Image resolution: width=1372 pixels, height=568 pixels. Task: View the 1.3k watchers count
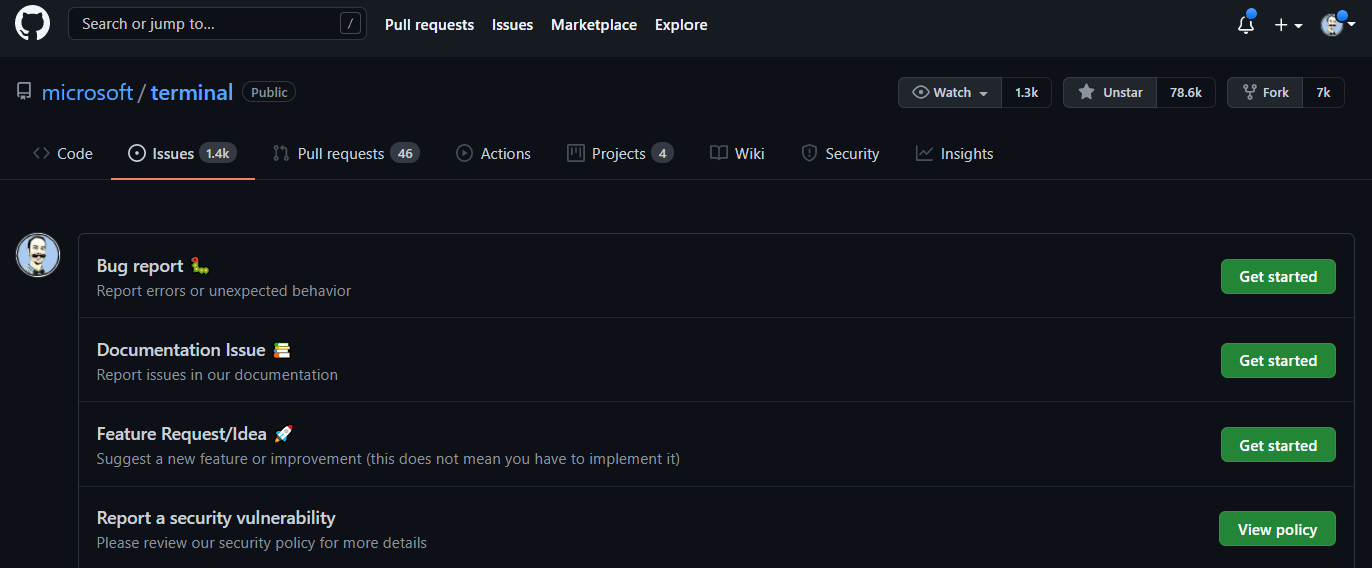point(1026,92)
